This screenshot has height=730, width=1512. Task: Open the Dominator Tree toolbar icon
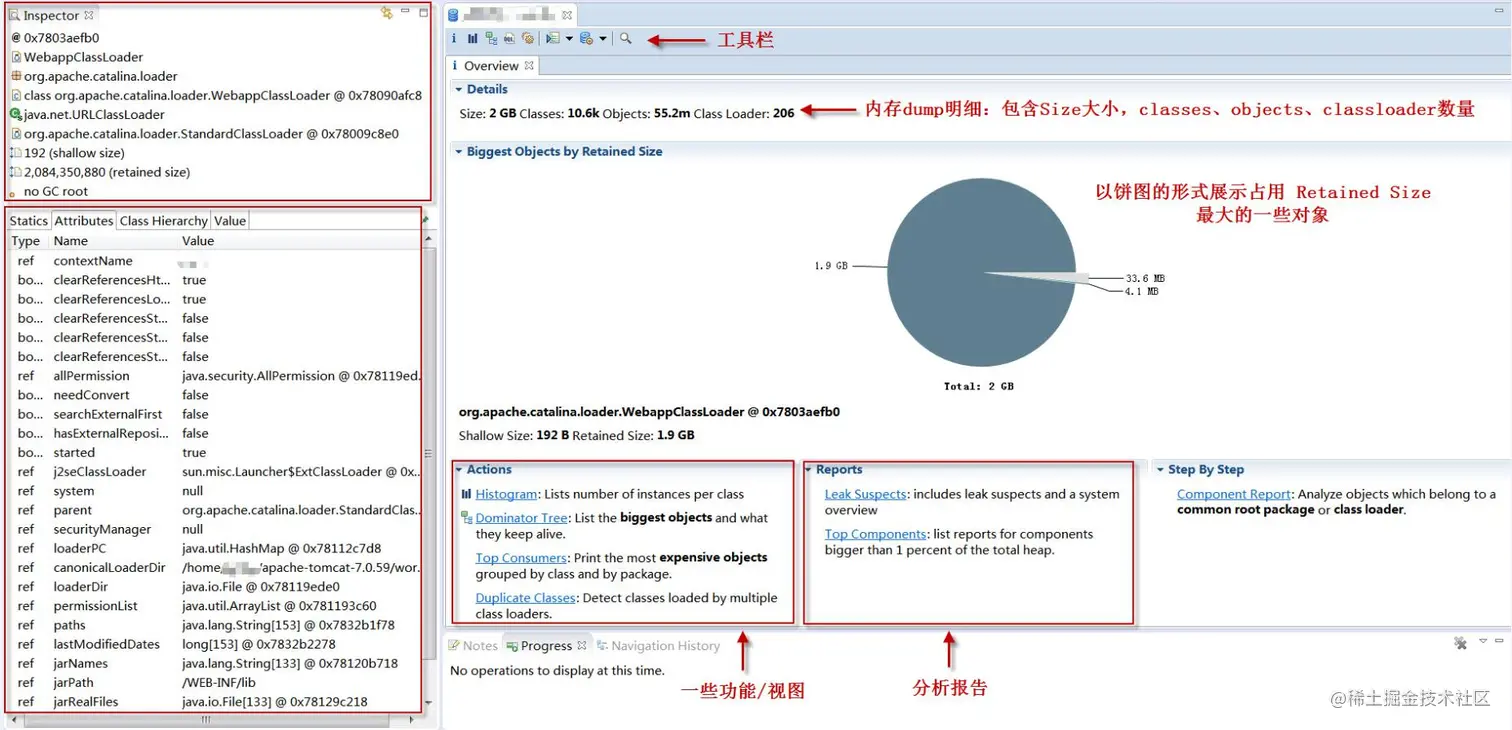pos(491,38)
